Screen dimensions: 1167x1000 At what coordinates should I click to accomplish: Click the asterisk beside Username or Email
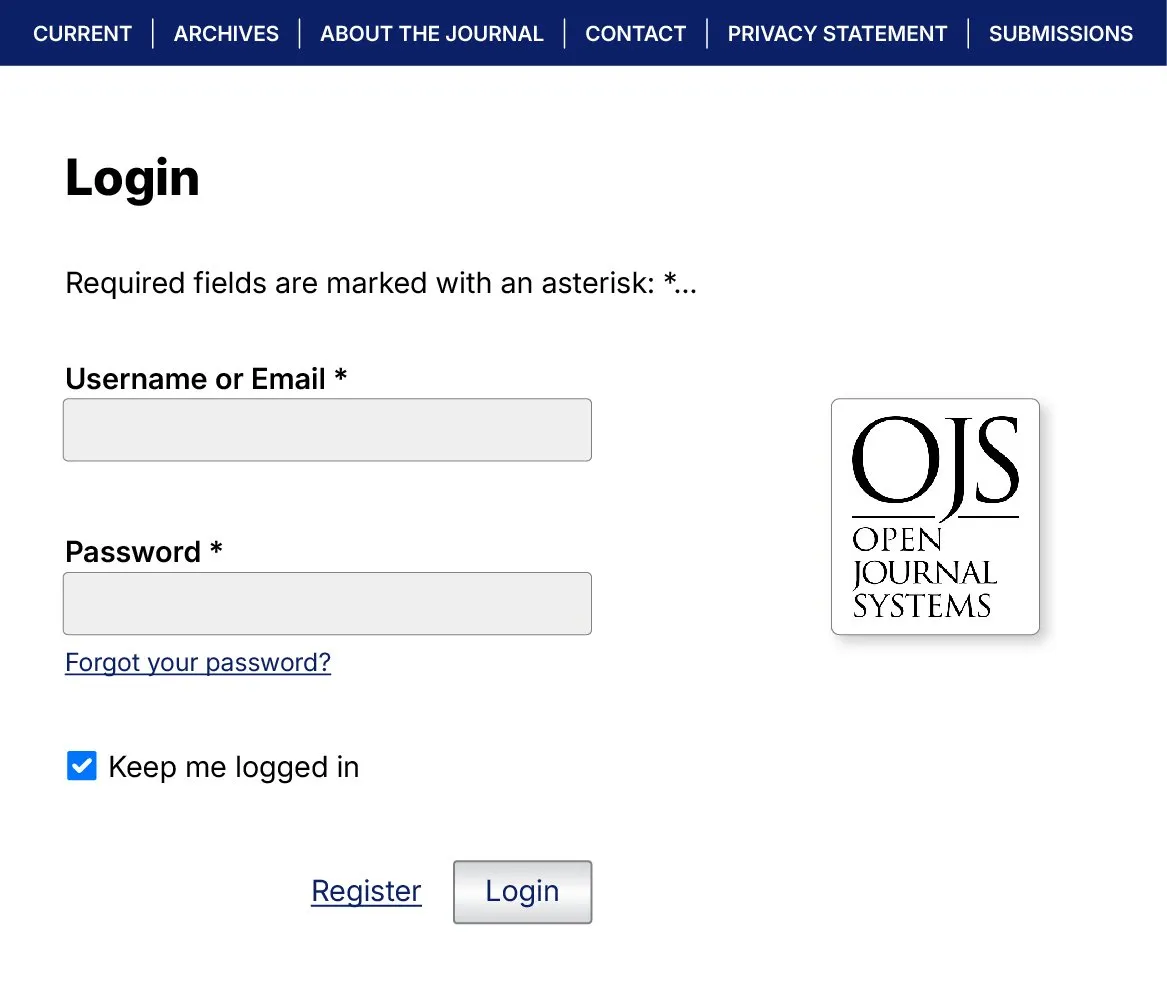(341, 377)
